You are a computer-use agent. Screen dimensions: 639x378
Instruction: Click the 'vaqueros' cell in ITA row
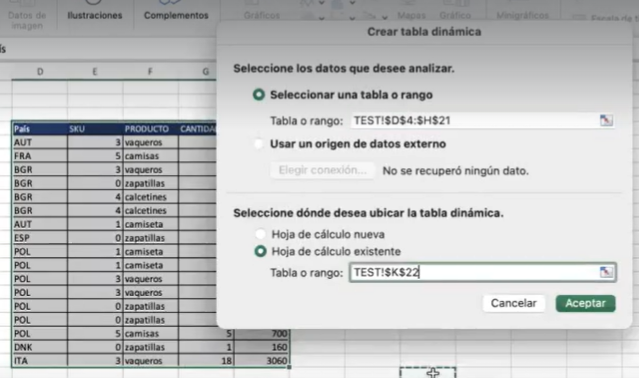pos(150,361)
